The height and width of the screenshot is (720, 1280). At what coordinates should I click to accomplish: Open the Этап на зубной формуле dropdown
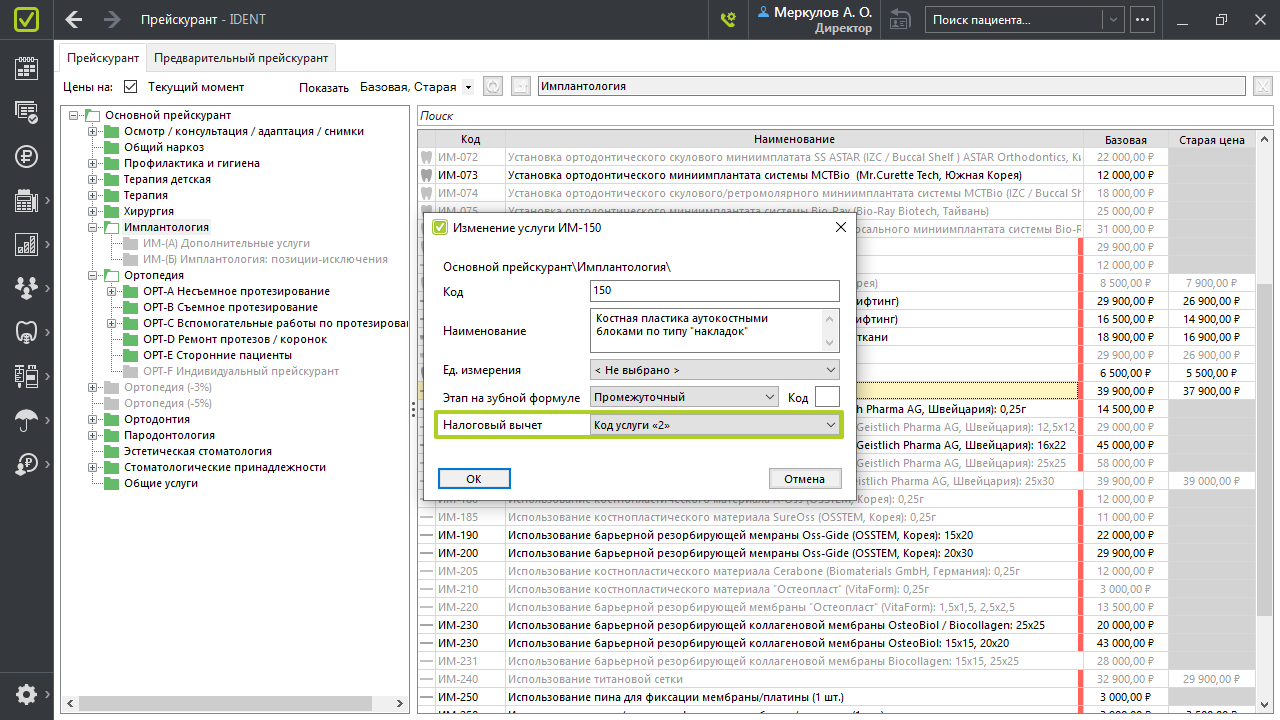pyautogui.click(x=684, y=397)
